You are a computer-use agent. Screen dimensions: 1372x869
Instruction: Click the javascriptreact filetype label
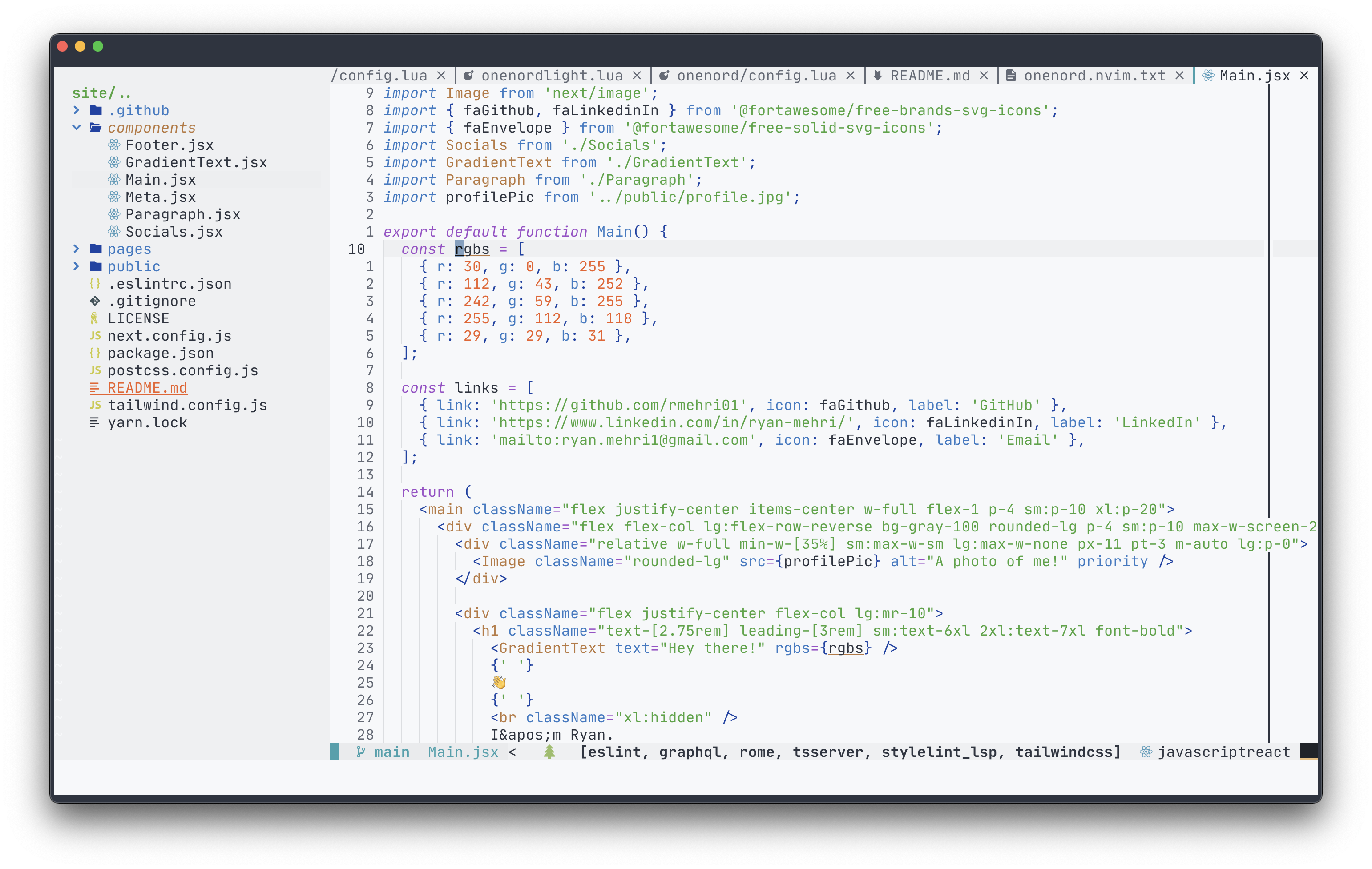[x=1224, y=752]
